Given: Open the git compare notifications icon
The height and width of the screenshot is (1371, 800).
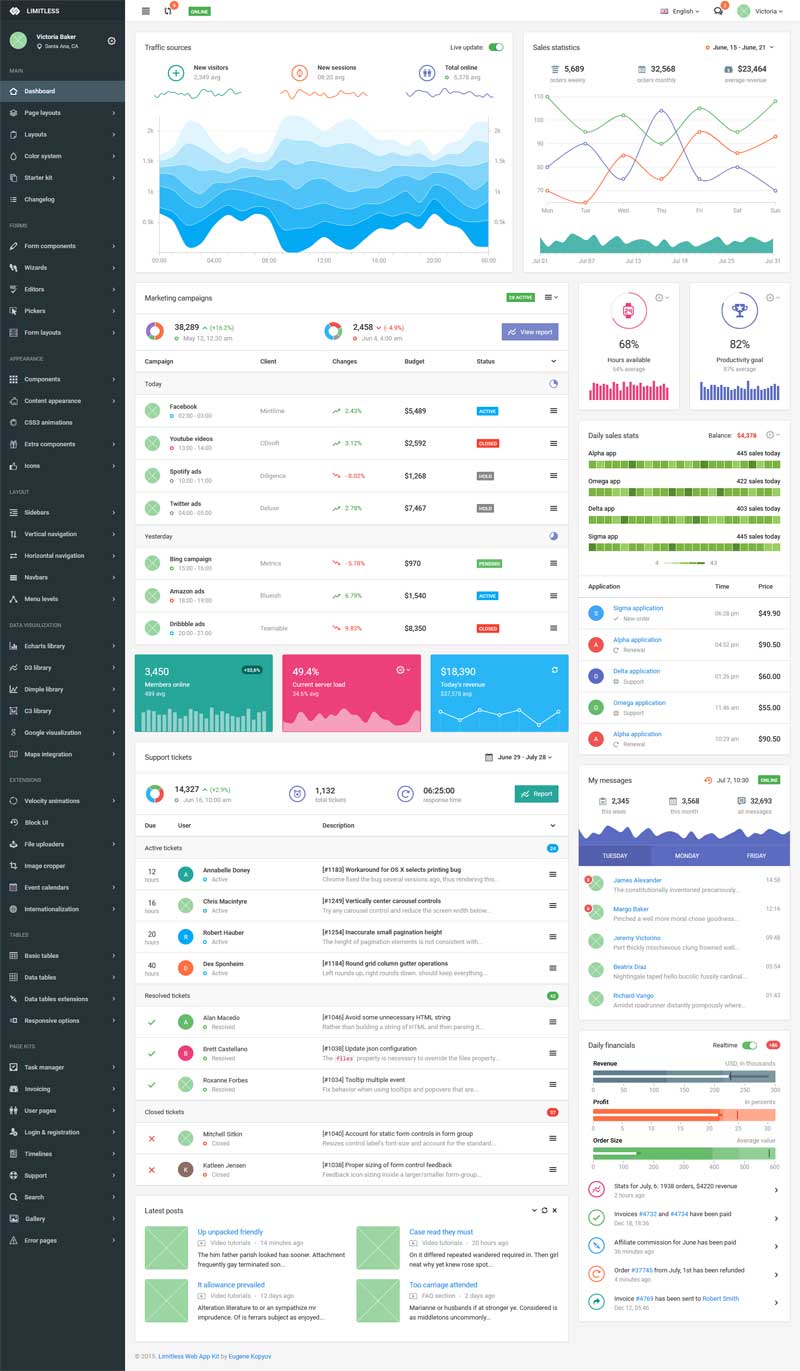Looking at the screenshot, I should (x=168, y=11).
